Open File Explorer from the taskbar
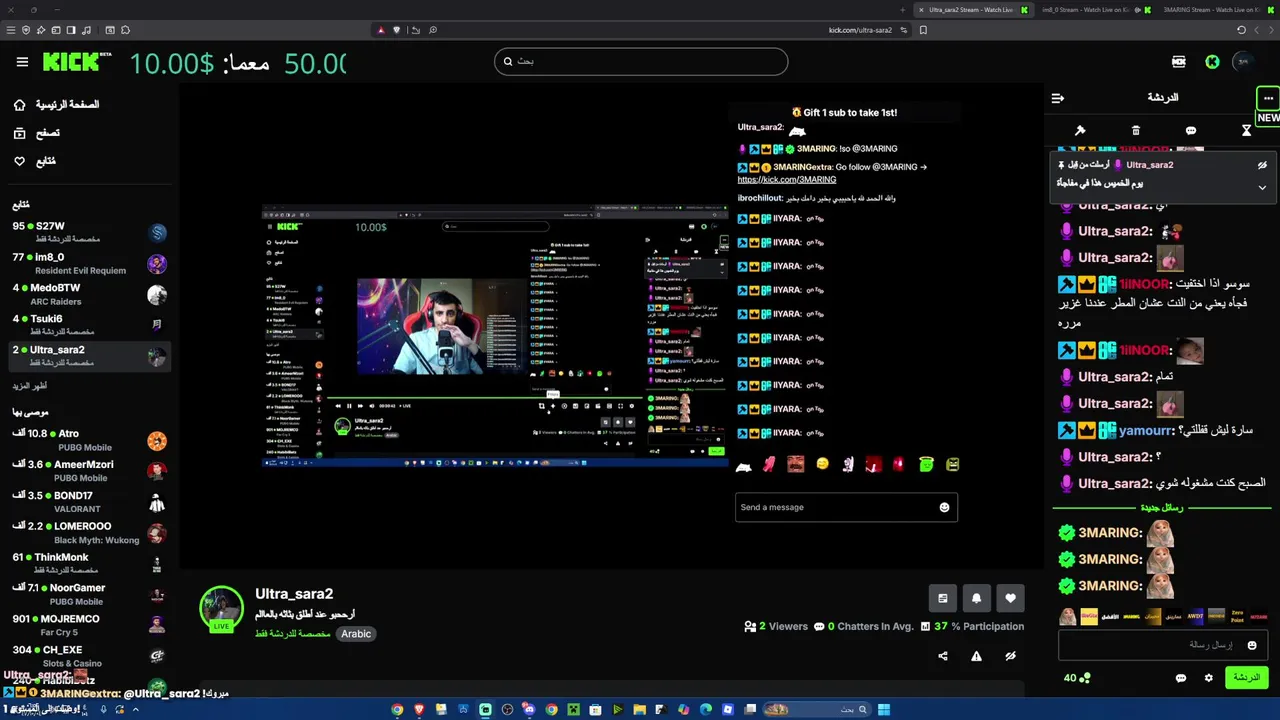The height and width of the screenshot is (720, 1280). coord(640,710)
